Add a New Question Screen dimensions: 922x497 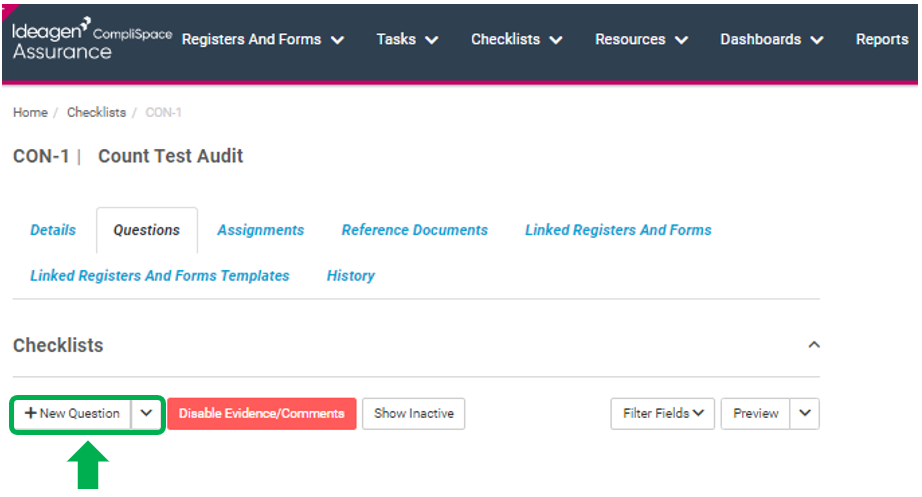click(x=72, y=413)
